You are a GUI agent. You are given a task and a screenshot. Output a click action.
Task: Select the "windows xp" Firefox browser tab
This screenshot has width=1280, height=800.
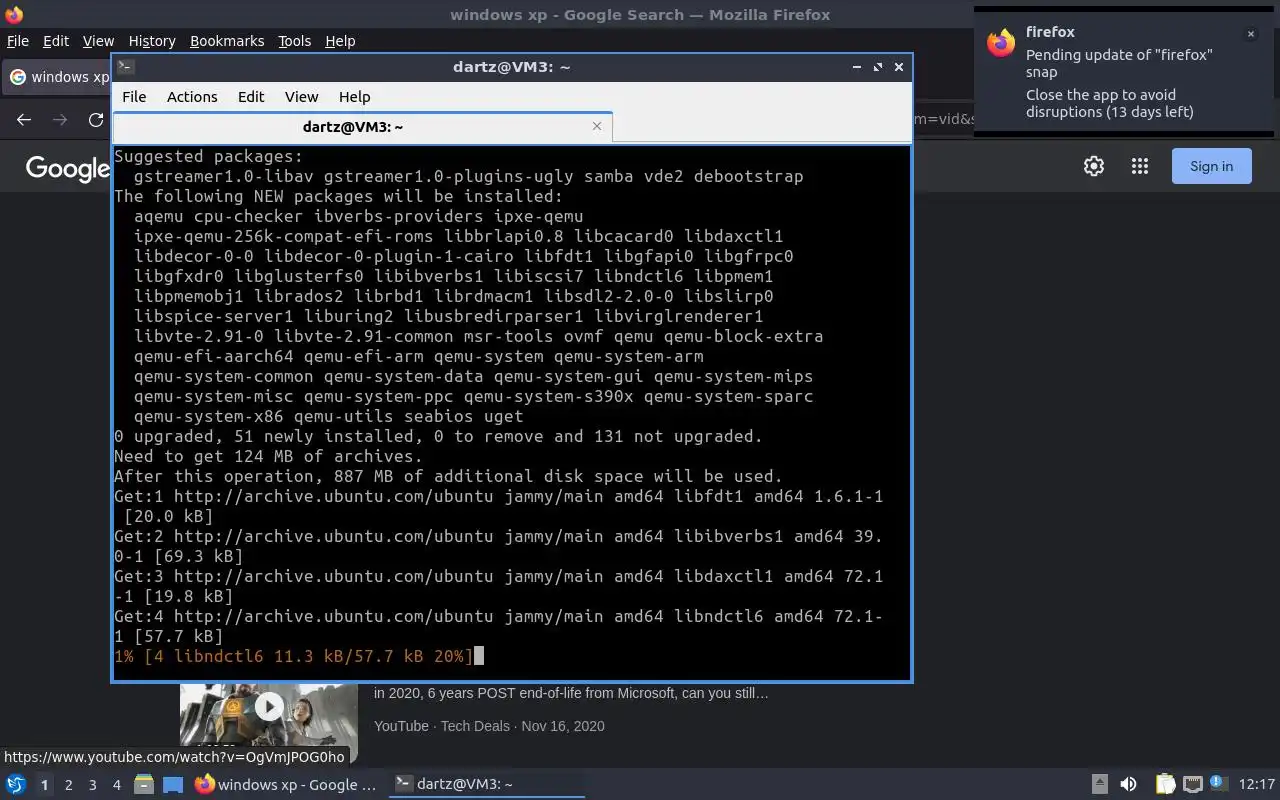pos(57,77)
